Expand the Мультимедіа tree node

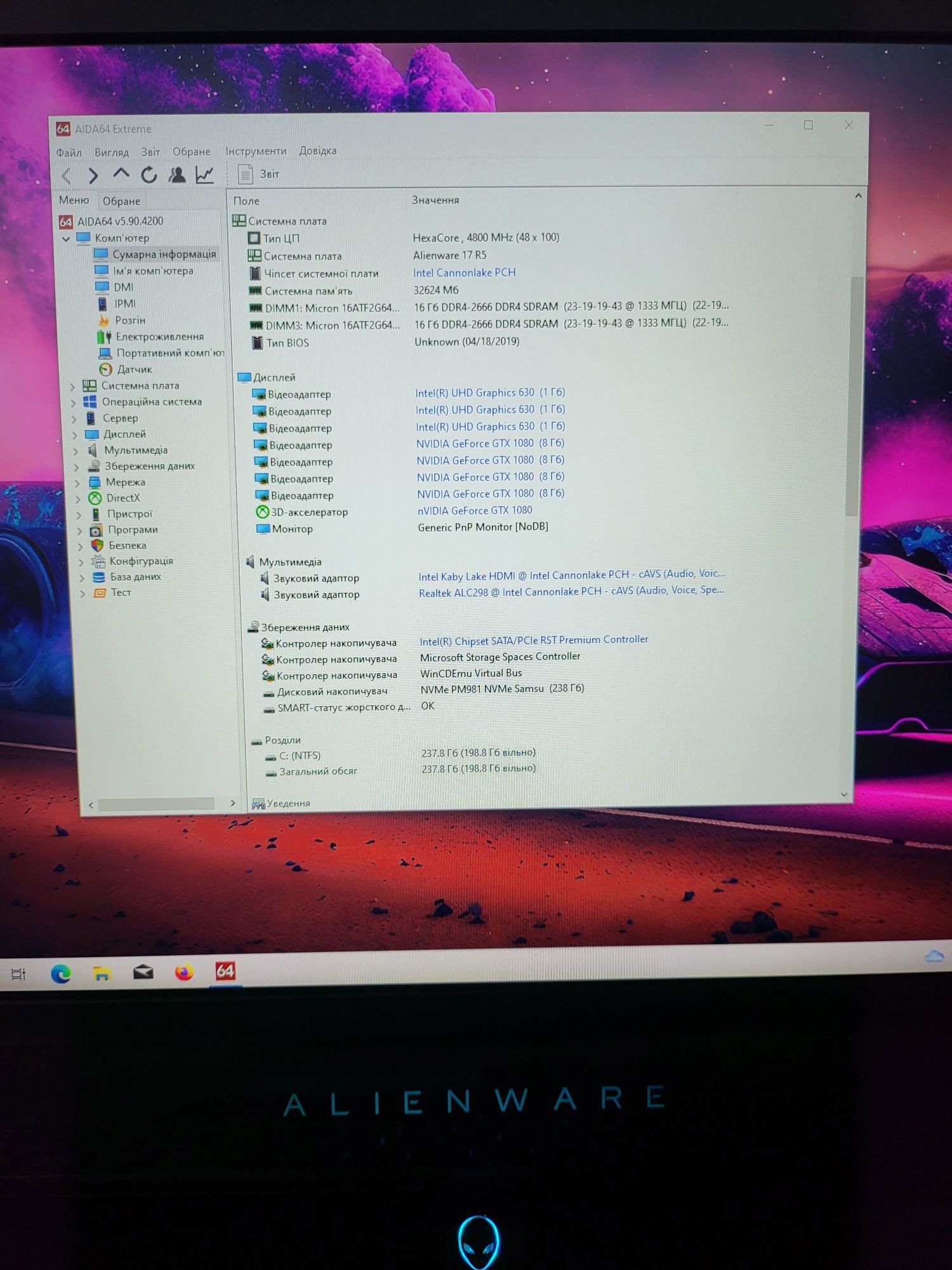(76, 451)
